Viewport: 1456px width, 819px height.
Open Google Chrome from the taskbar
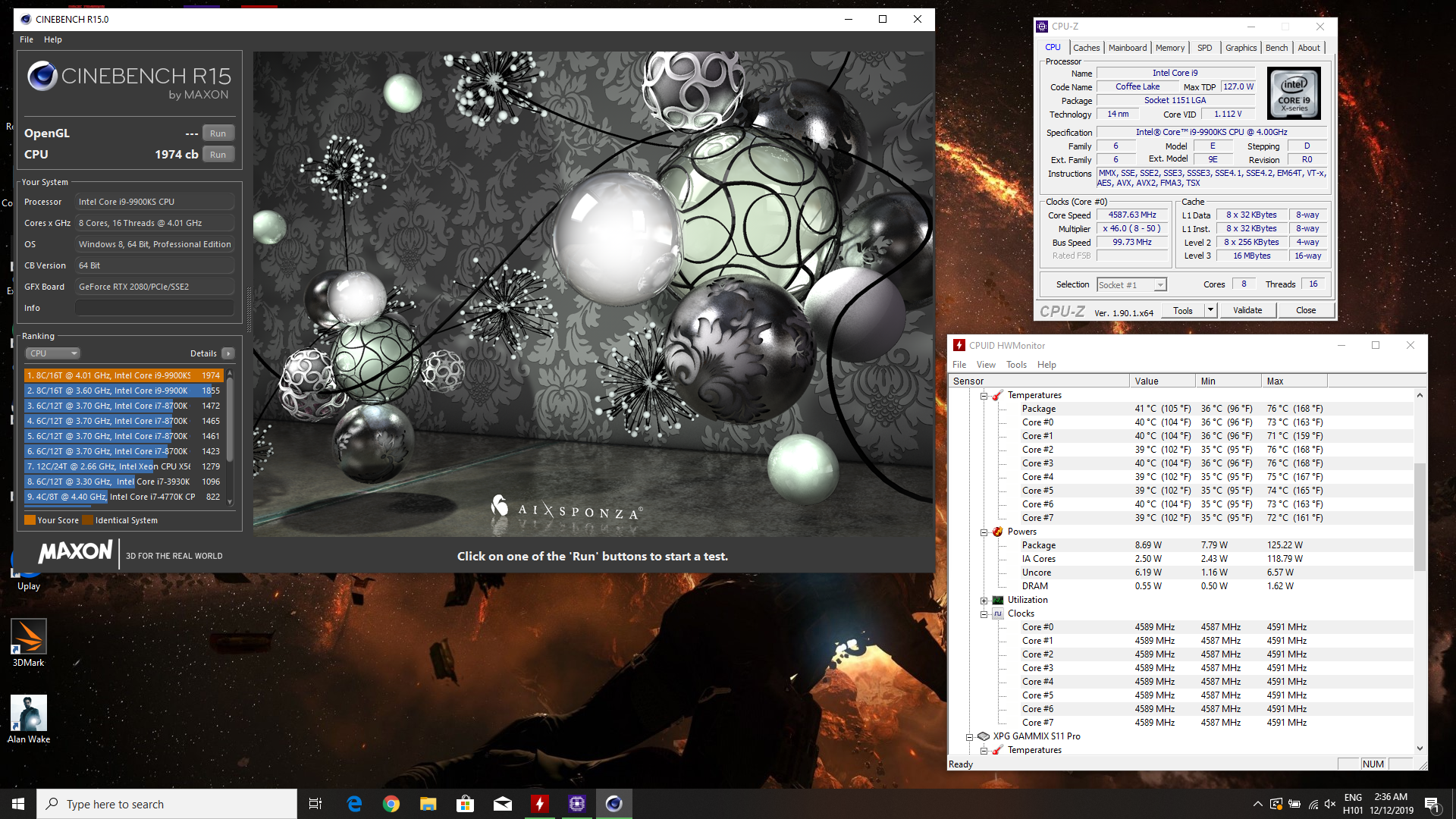(x=391, y=804)
